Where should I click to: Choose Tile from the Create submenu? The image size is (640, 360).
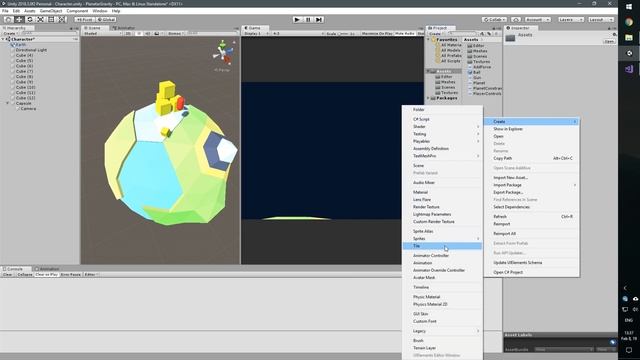point(442,246)
